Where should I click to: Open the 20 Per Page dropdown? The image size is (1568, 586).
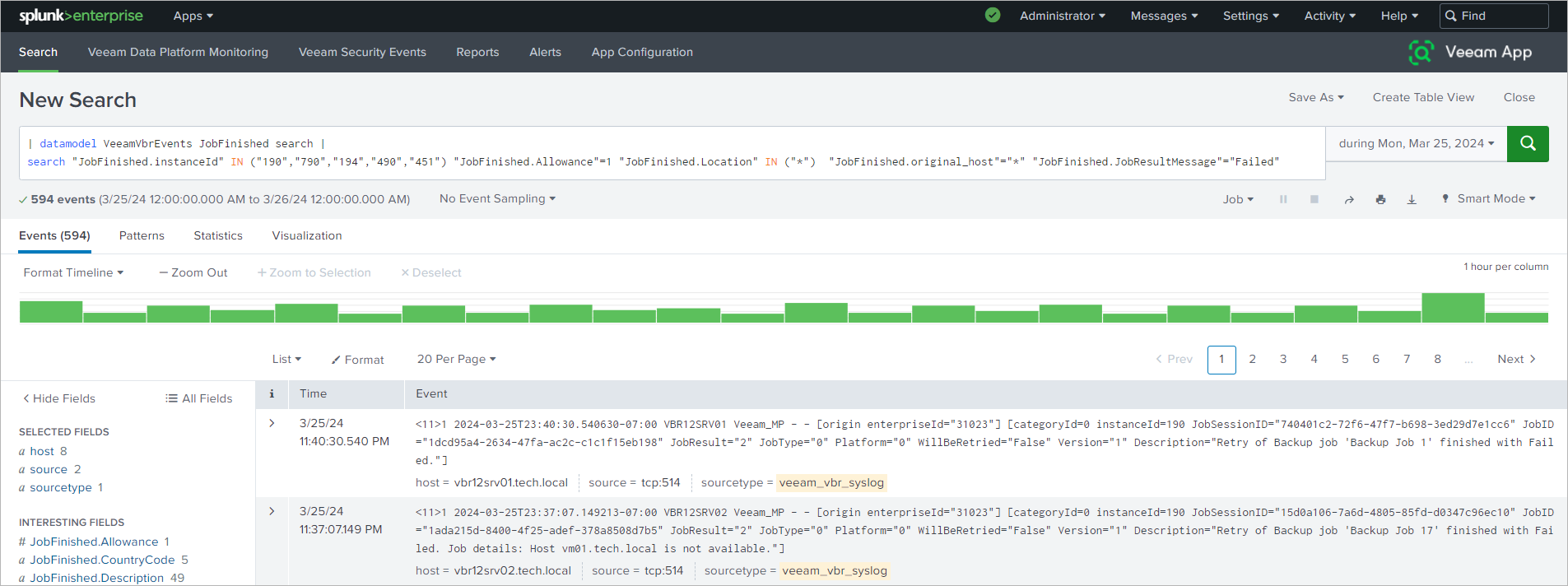pos(456,359)
